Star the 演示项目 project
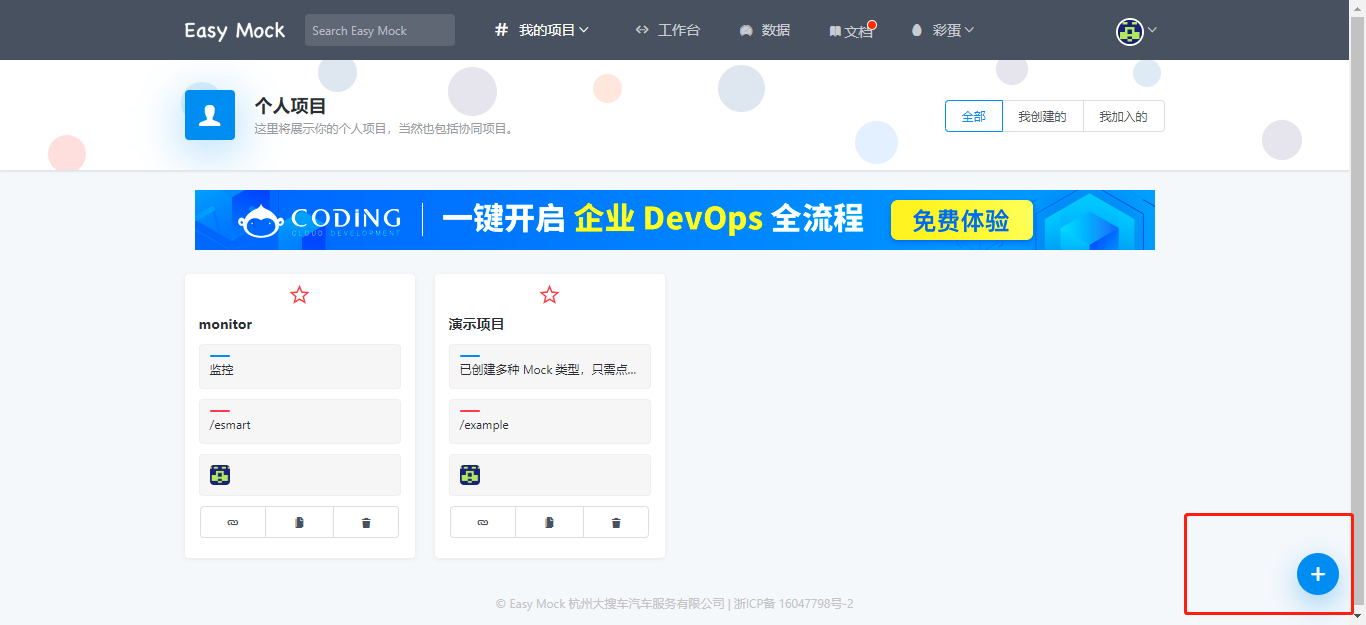The height and width of the screenshot is (625, 1366). pyautogui.click(x=550, y=295)
